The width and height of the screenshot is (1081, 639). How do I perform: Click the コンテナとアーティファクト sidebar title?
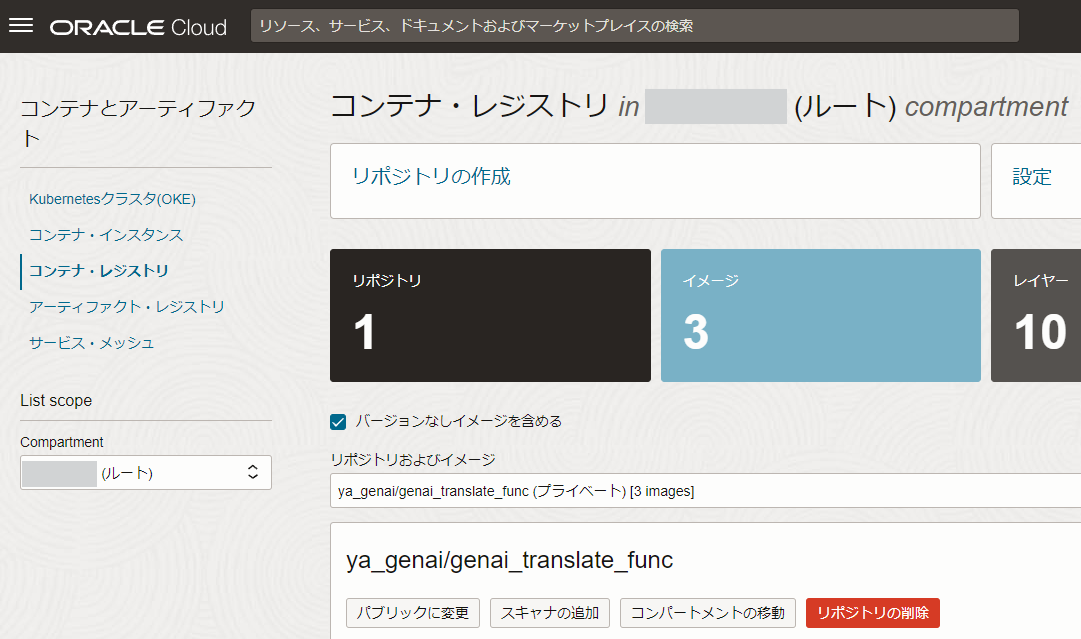pyautogui.click(x=138, y=123)
